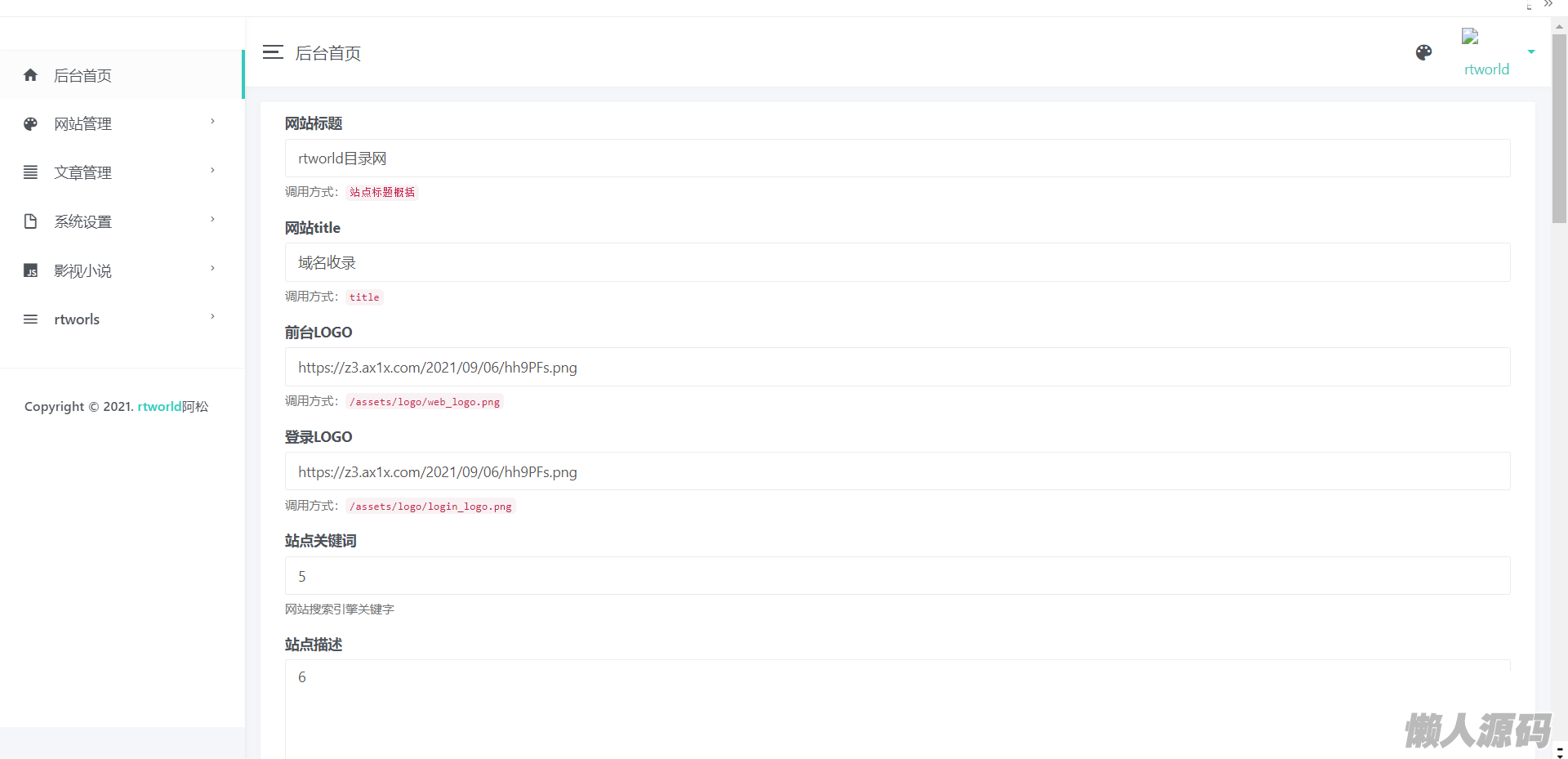Image resolution: width=1568 pixels, height=759 pixels.
Task: Expand 文章管理 submenu chevron
Action: click(x=212, y=171)
